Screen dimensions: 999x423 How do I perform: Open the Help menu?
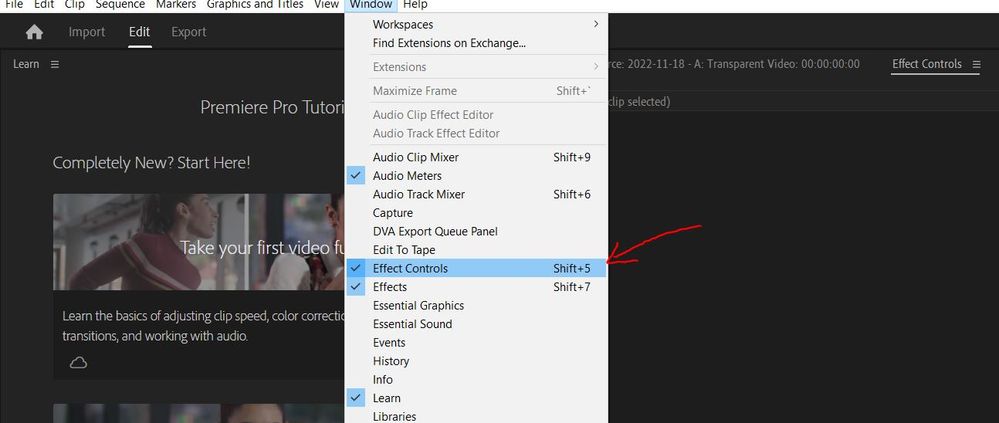point(415,5)
